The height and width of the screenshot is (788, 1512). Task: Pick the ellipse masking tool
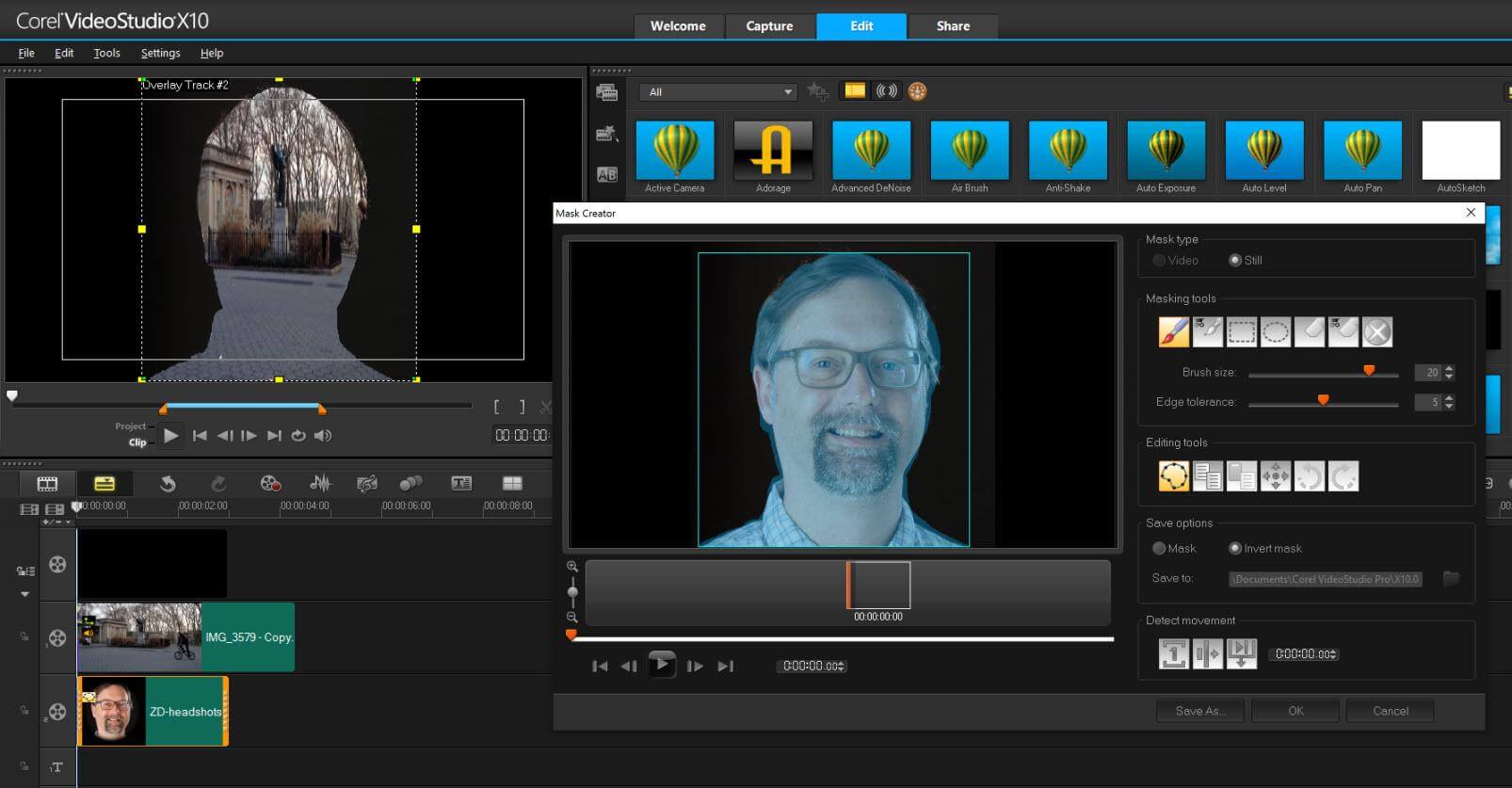1275,331
